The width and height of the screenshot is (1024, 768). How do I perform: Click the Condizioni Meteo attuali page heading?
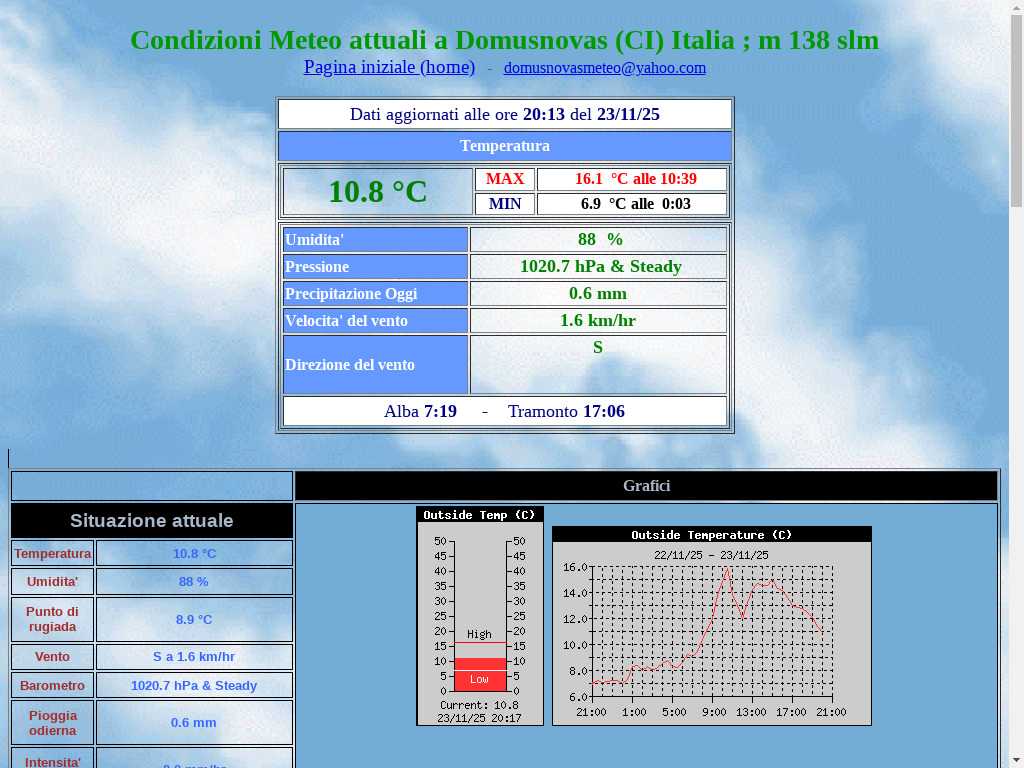click(504, 40)
